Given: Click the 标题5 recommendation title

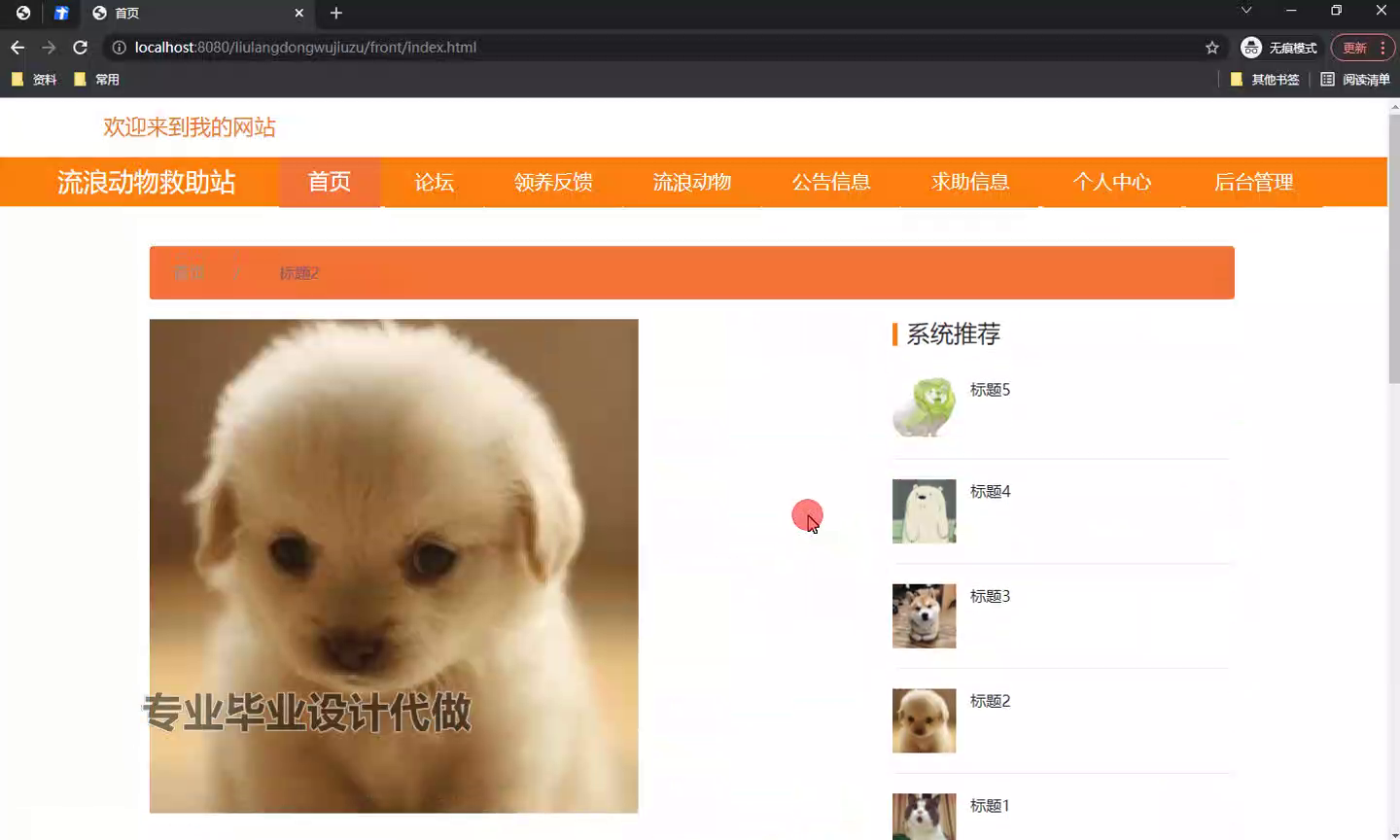Looking at the screenshot, I should (990, 390).
